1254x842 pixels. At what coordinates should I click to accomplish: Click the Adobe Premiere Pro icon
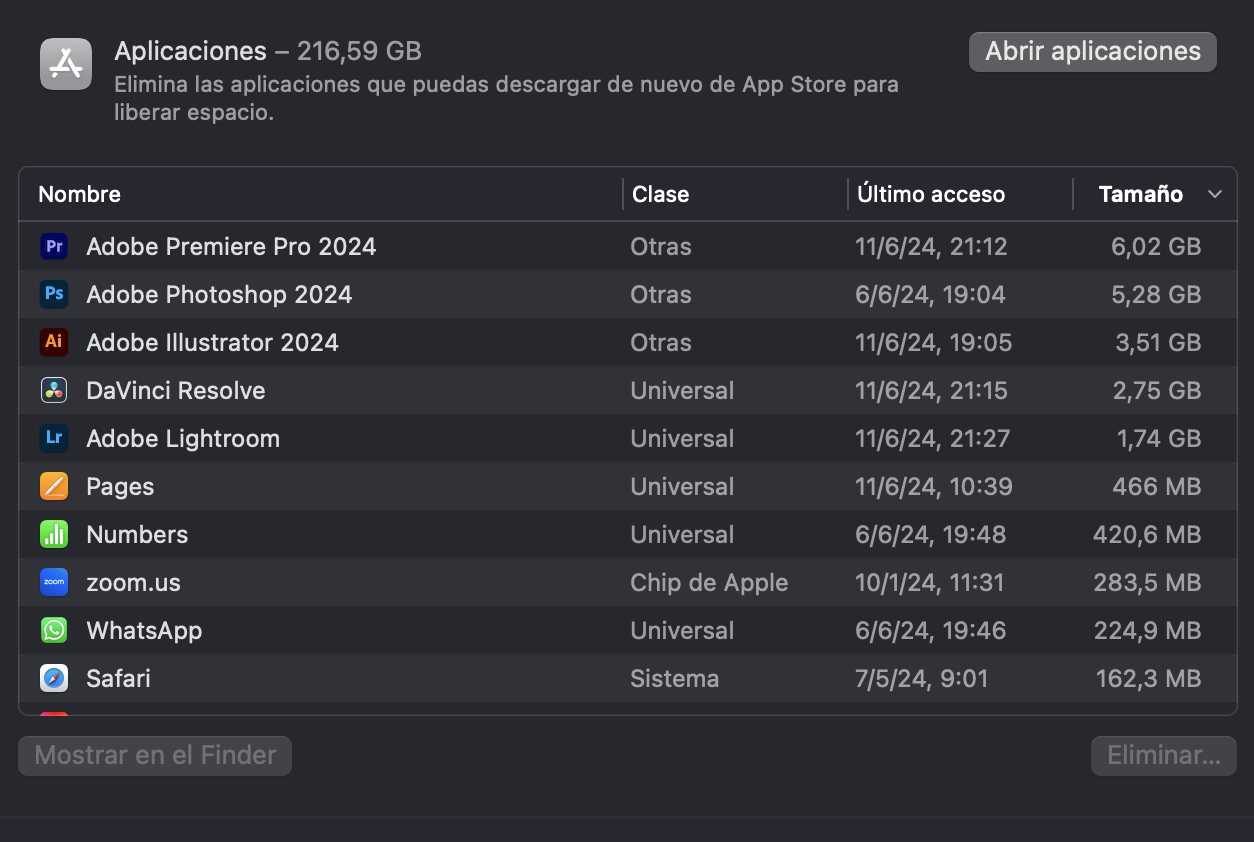point(54,246)
